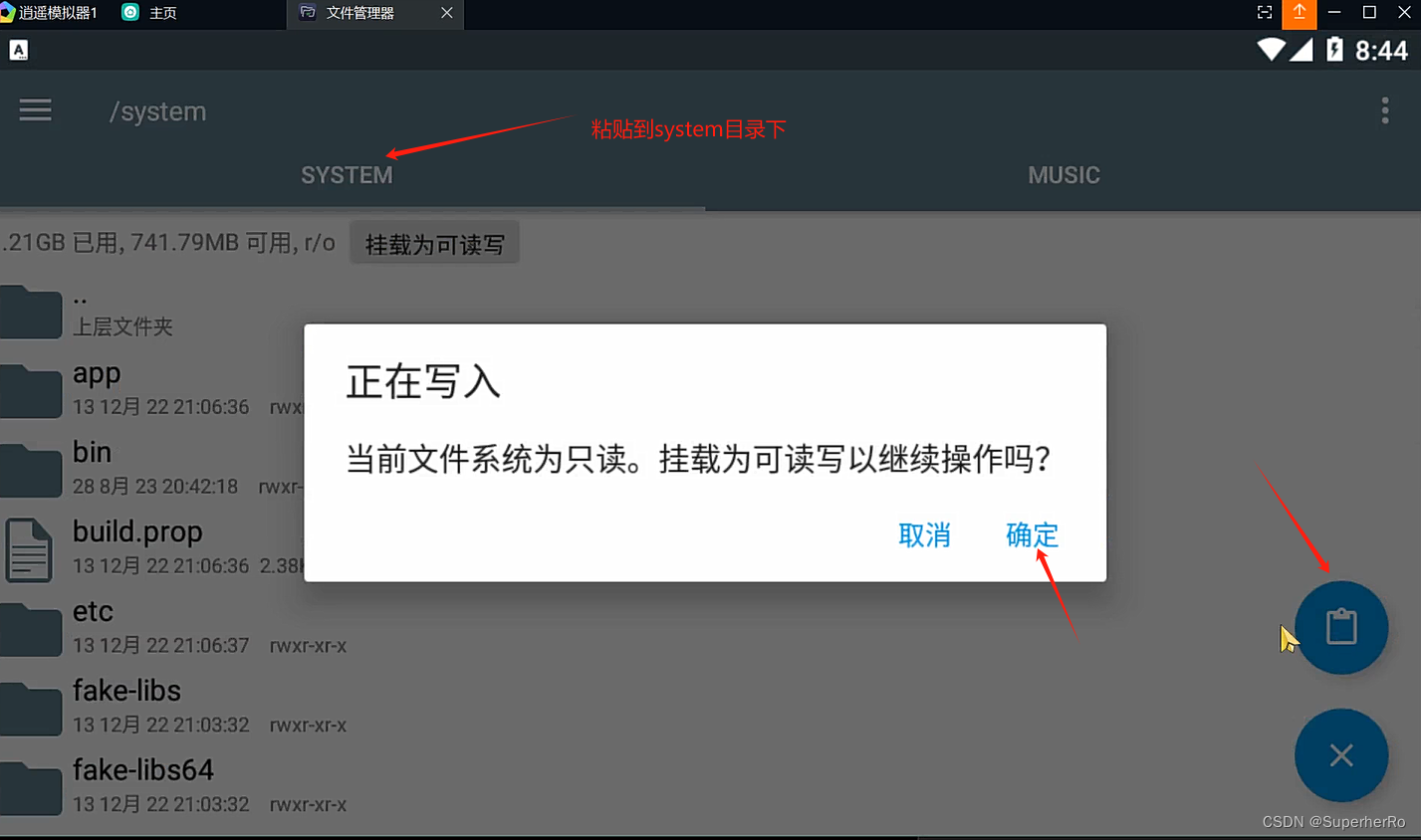Click the 挂载为可读写 mount button
Screen dimensions: 1421x840
434,244
